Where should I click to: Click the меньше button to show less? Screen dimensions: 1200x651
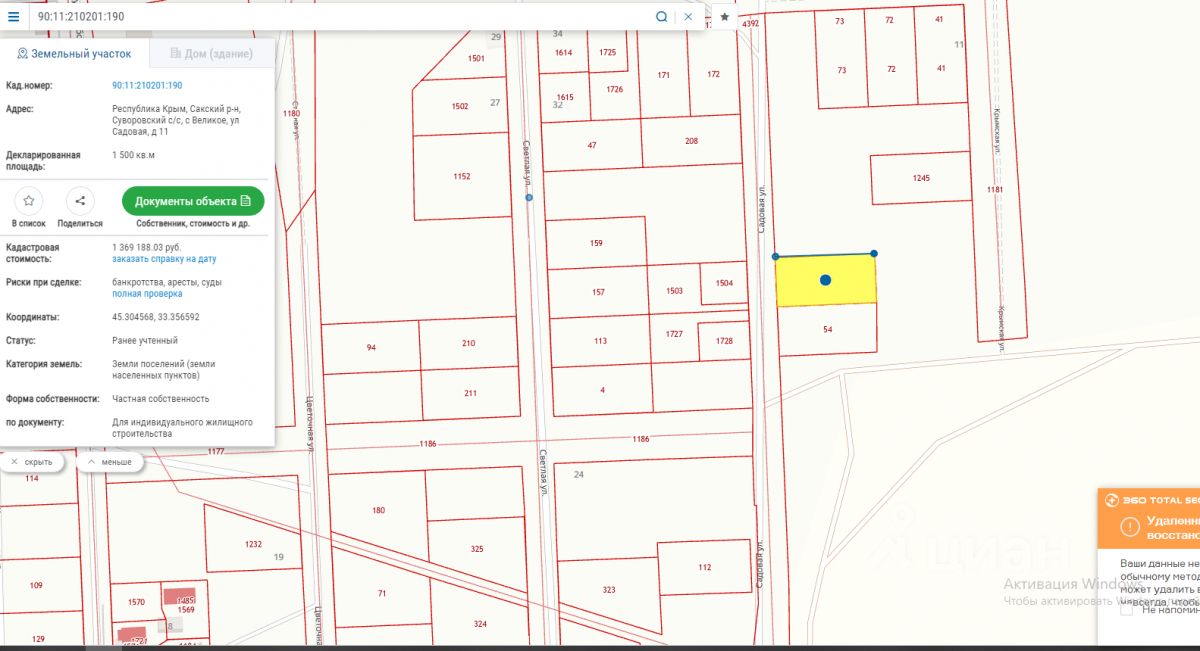[x=110, y=463]
